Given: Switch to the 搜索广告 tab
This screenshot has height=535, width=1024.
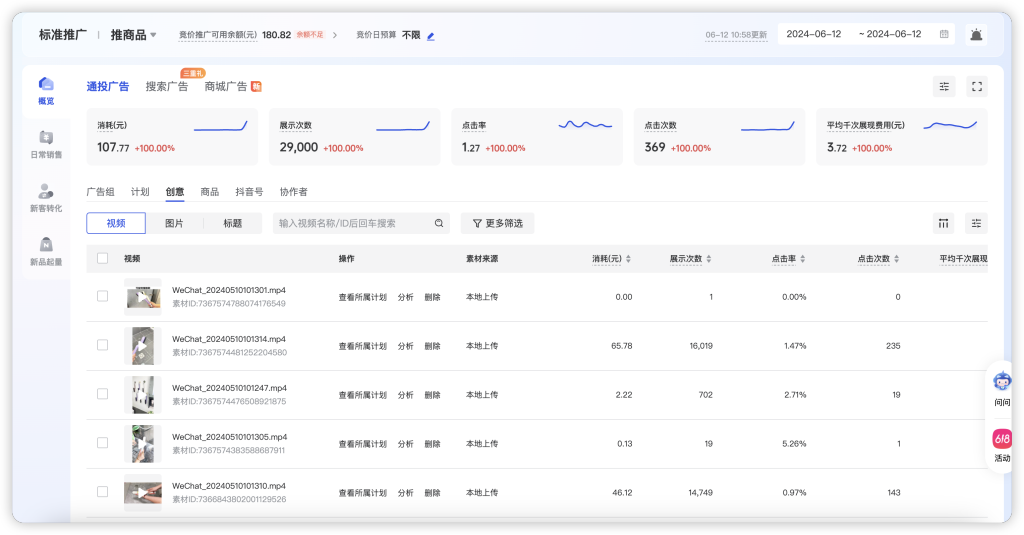Looking at the screenshot, I should (167, 86).
